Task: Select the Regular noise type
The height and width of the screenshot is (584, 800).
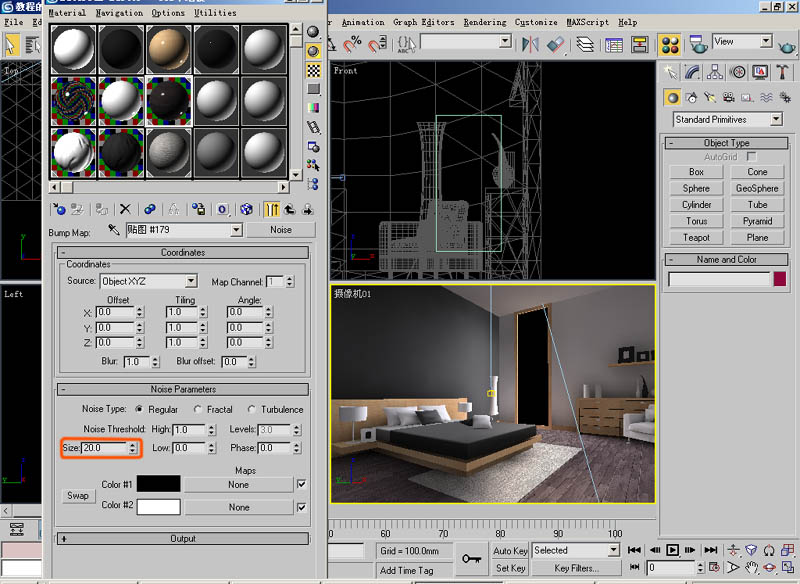Action: (139, 409)
